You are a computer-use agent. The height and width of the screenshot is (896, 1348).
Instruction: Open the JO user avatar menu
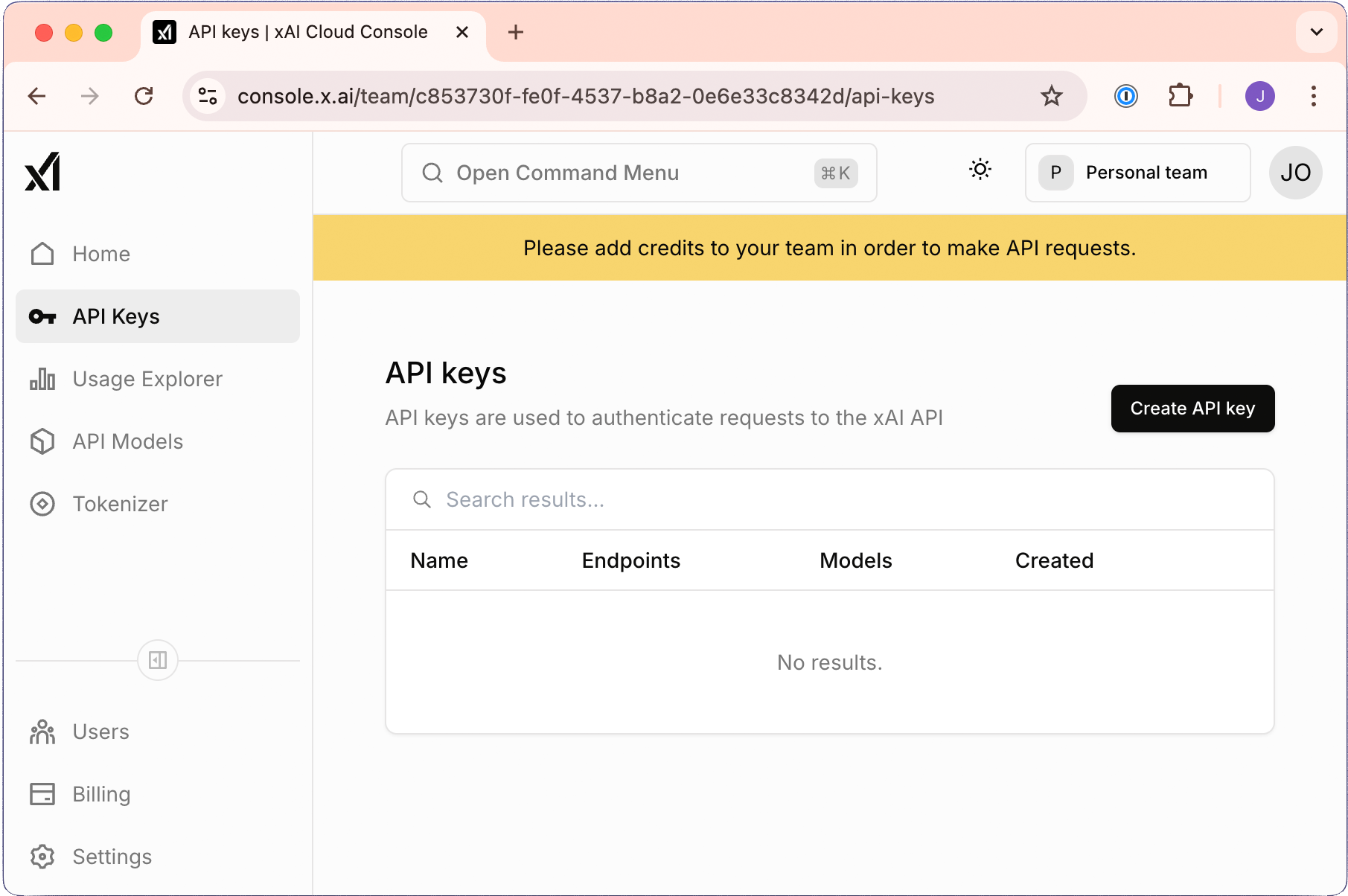pos(1295,173)
